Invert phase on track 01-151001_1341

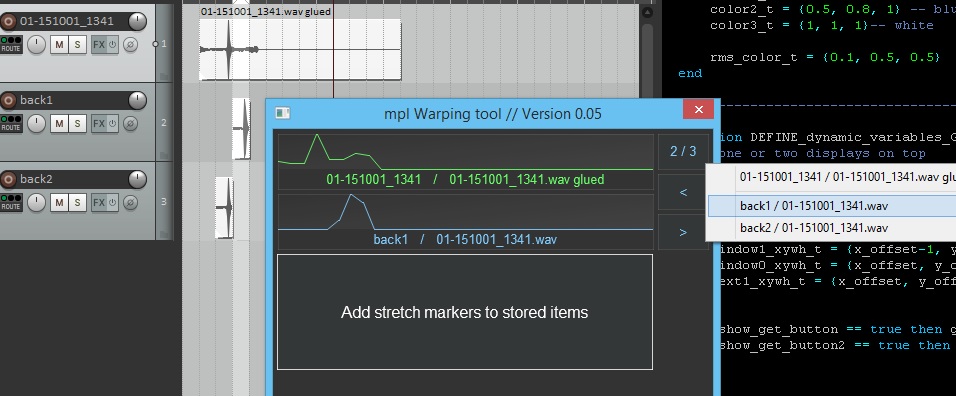[x=130, y=44]
